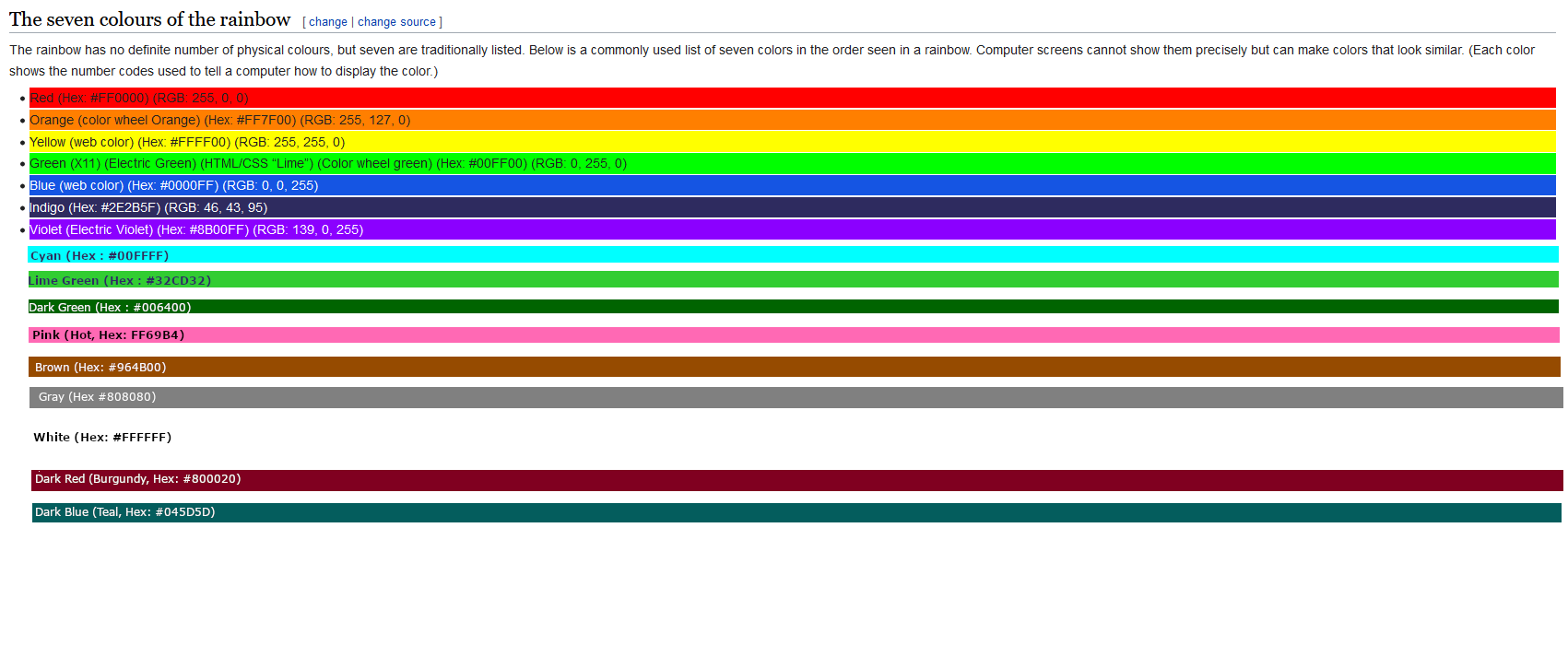The image size is (1568, 645).
Task: Click the Green #00FF00 color bar
Action: (793, 163)
